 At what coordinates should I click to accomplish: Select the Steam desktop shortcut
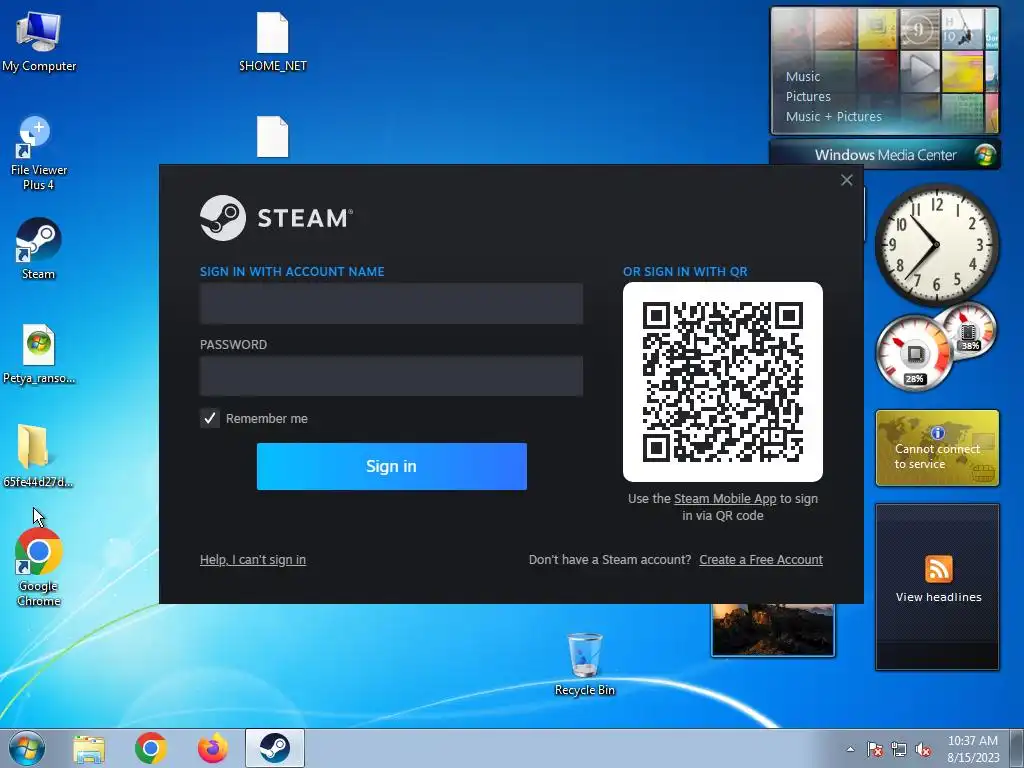pos(39,248)
